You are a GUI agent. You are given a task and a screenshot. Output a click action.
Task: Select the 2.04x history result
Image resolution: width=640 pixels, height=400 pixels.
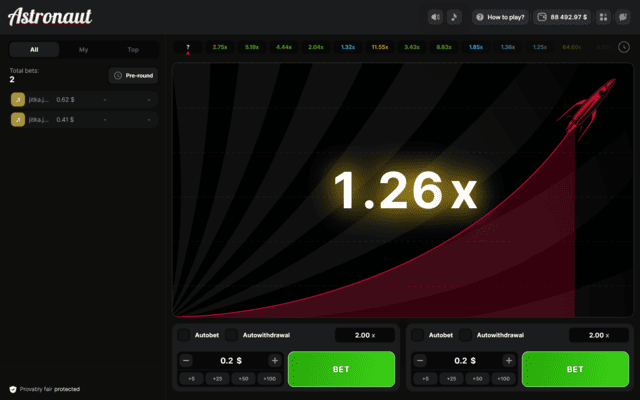(316, 47)
